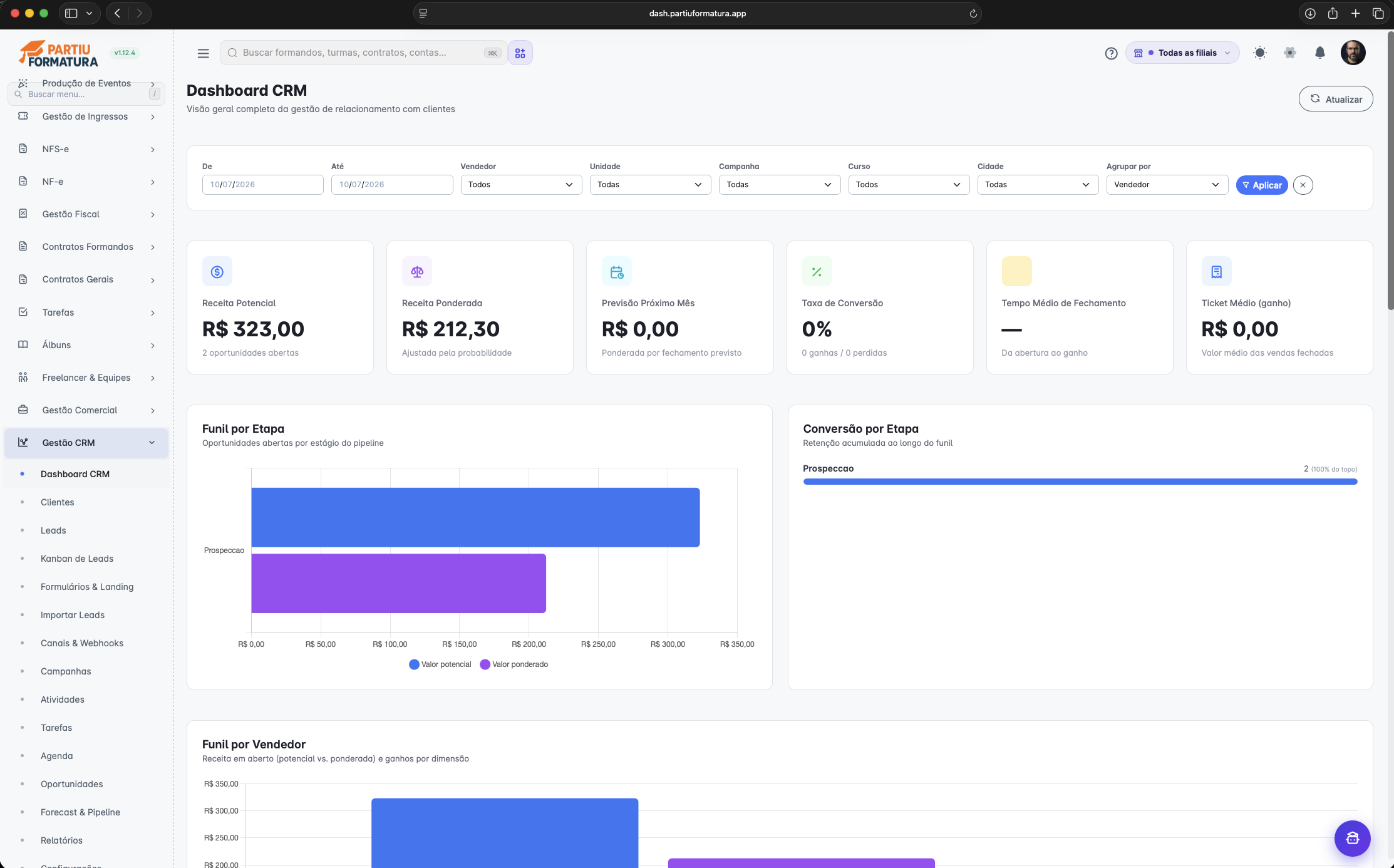The height and width of the screenshot is (868, 1394).
Task: Click Safari share icon
Action: [x=1333, y=13]
